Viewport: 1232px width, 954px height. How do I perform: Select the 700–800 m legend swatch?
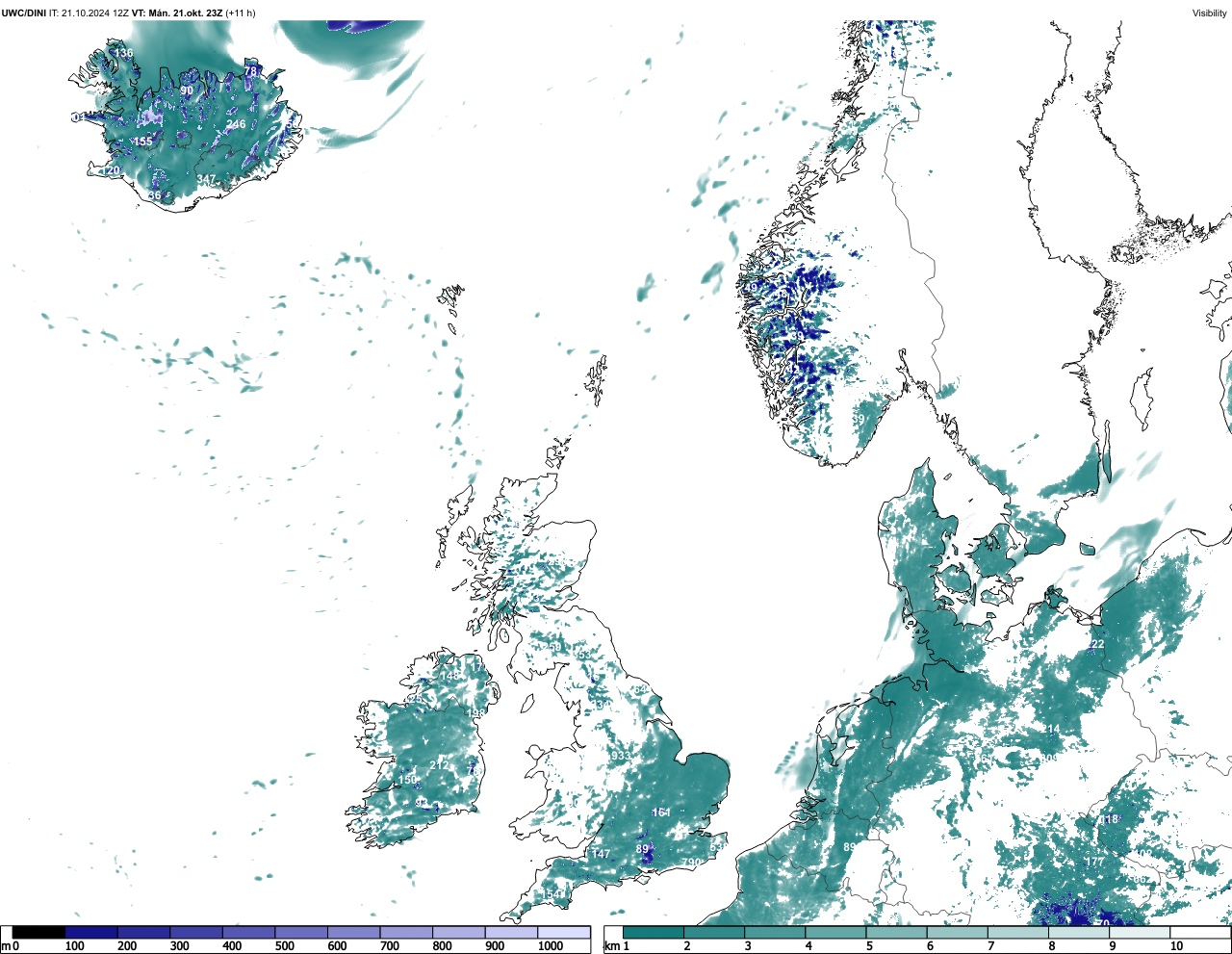[406, 932]
